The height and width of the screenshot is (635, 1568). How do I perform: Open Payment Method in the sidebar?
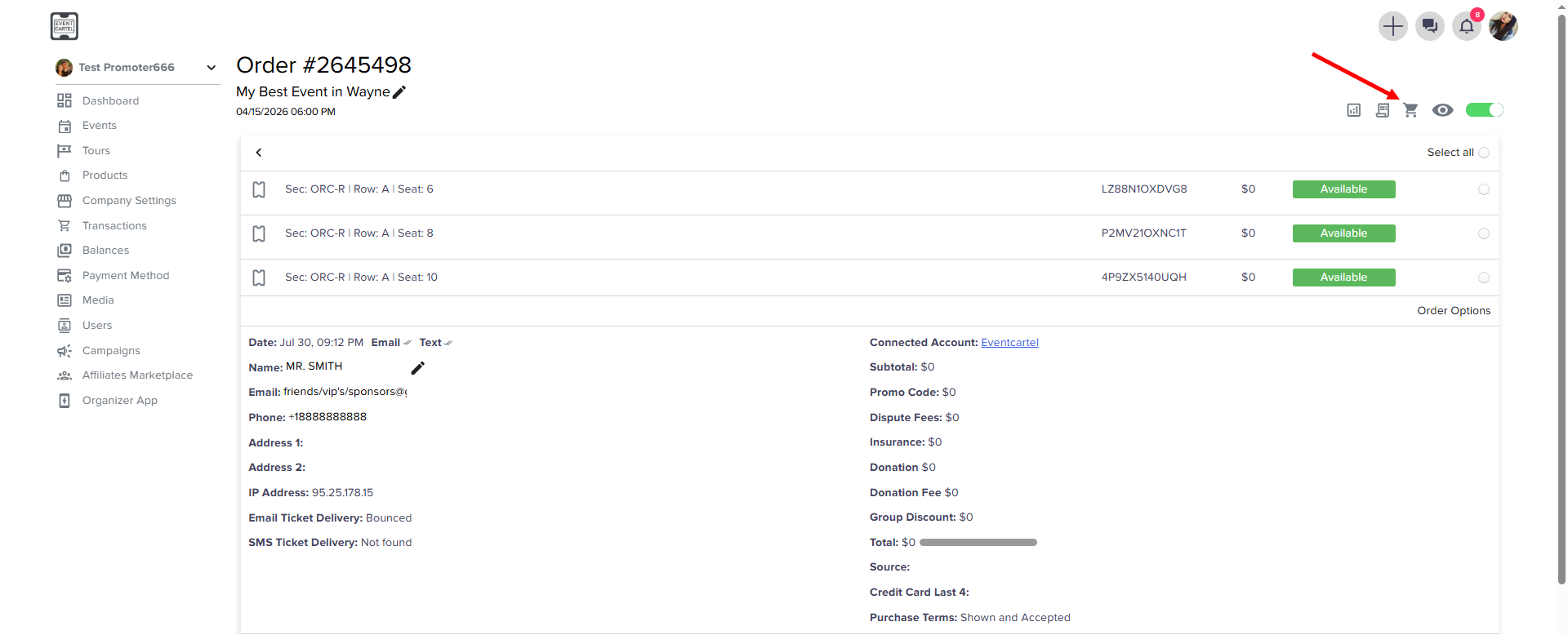point(126,276)
